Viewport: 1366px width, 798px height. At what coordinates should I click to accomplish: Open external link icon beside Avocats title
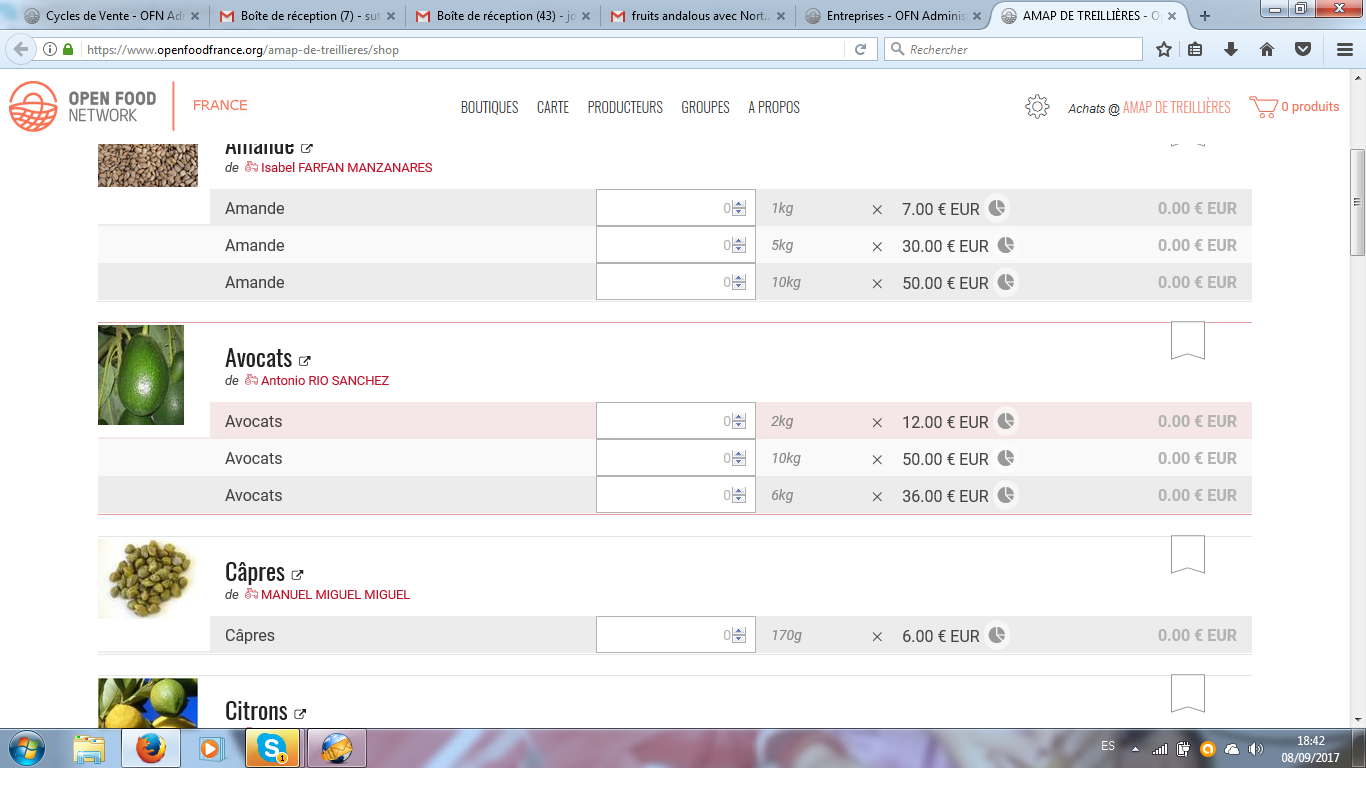click(x=305, y=361)
